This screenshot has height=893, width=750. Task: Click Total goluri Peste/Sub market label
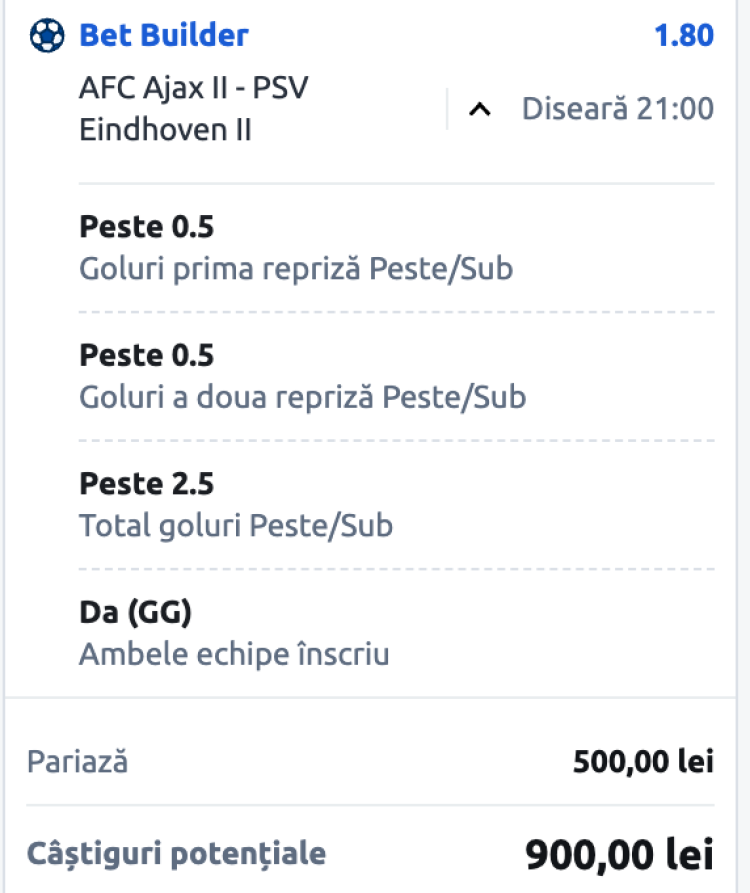click(x=235, y=525)
